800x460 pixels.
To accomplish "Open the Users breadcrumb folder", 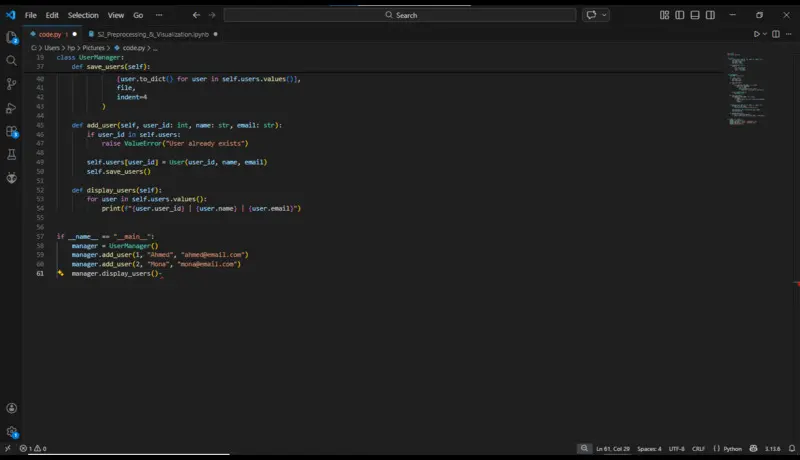I will [x=52, y=48].
